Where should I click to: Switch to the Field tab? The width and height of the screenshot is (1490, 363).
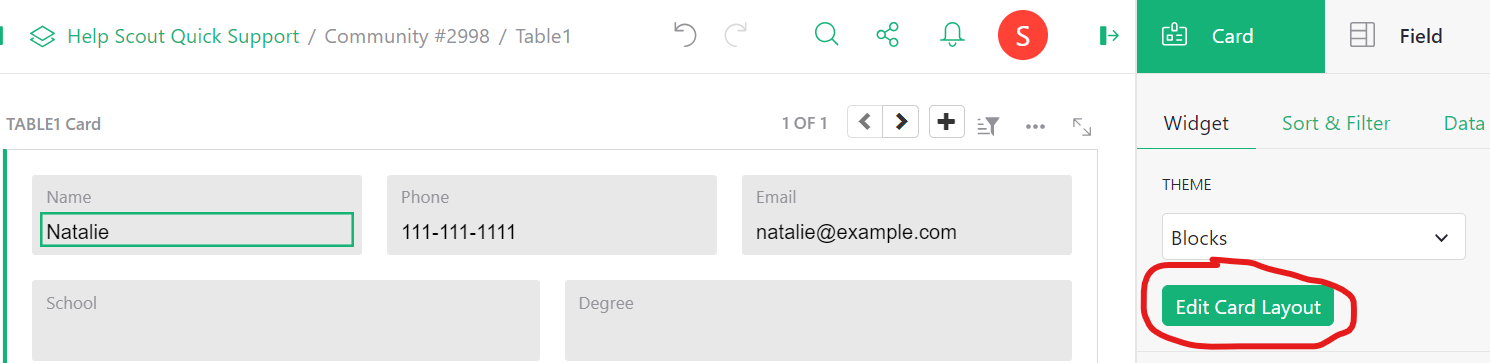1407,36
